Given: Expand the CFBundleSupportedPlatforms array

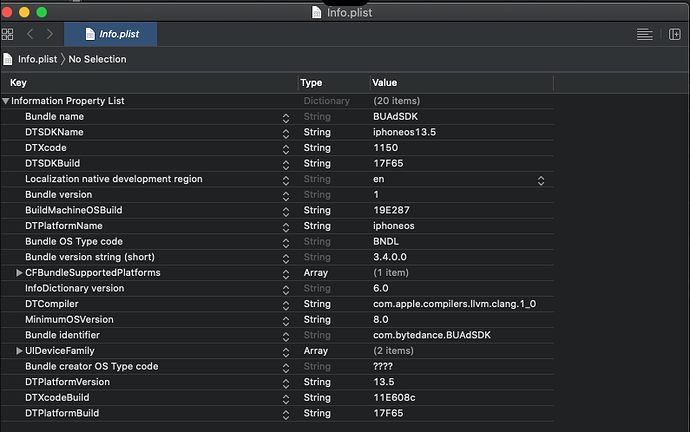Looking at the screenshot, I should click(x=18, y=273).
